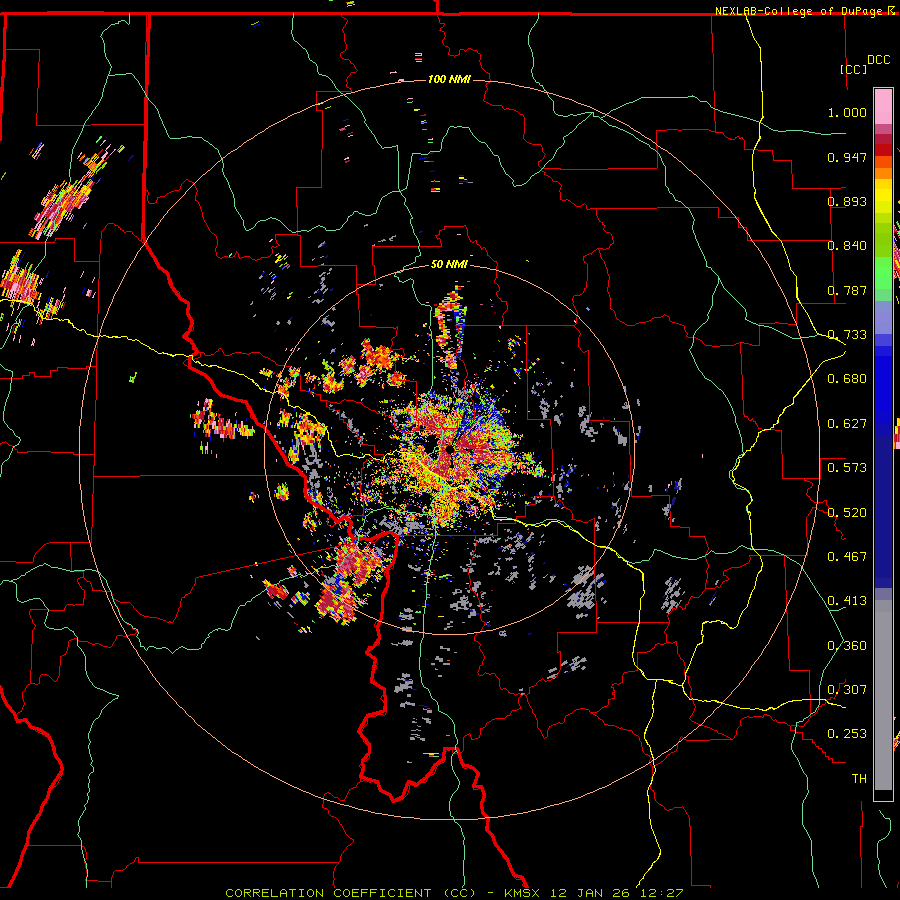Click the 100 NMI range ring label

(449, 79)
